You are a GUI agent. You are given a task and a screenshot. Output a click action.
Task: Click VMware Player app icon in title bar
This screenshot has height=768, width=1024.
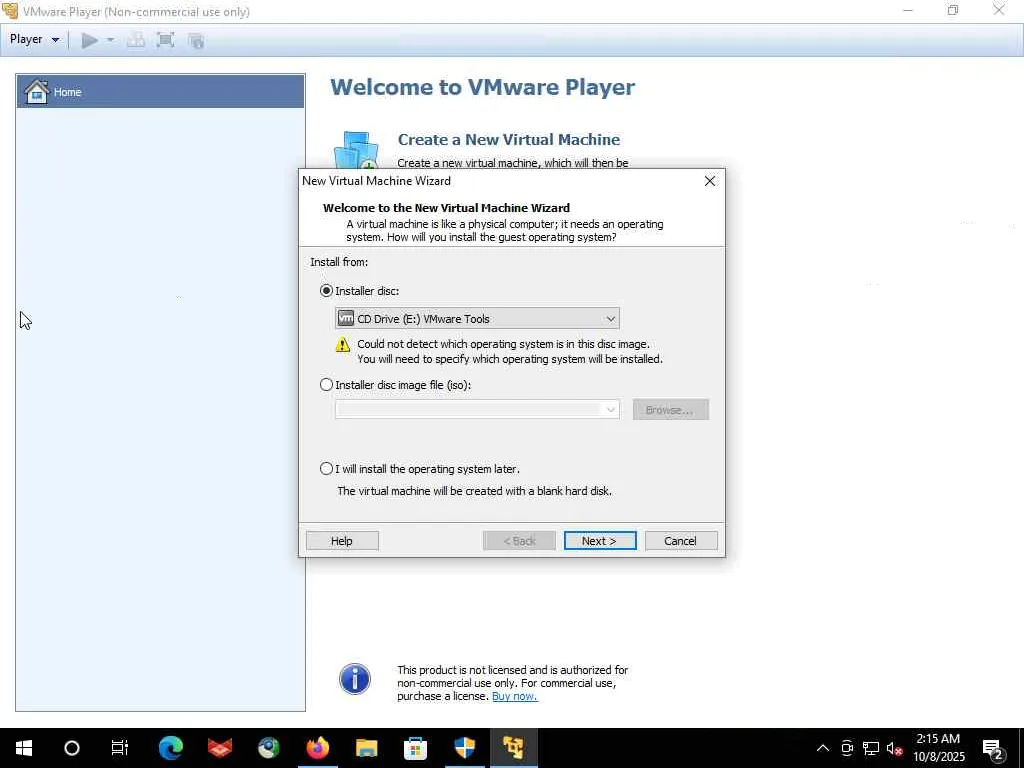pyautogui.click(x=10, y=11)
